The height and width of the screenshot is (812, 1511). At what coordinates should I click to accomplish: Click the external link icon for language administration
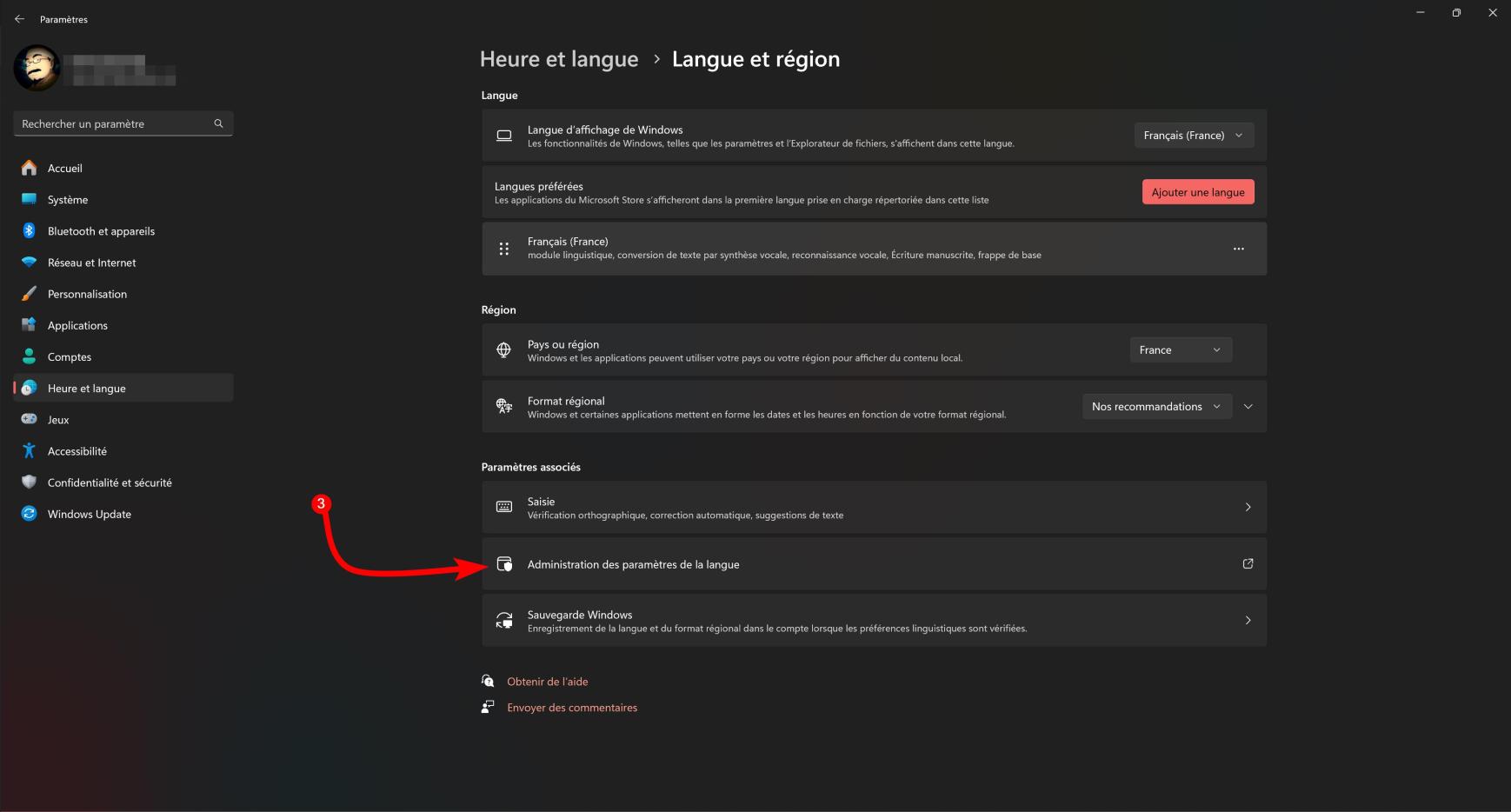tap(1248, 564)
